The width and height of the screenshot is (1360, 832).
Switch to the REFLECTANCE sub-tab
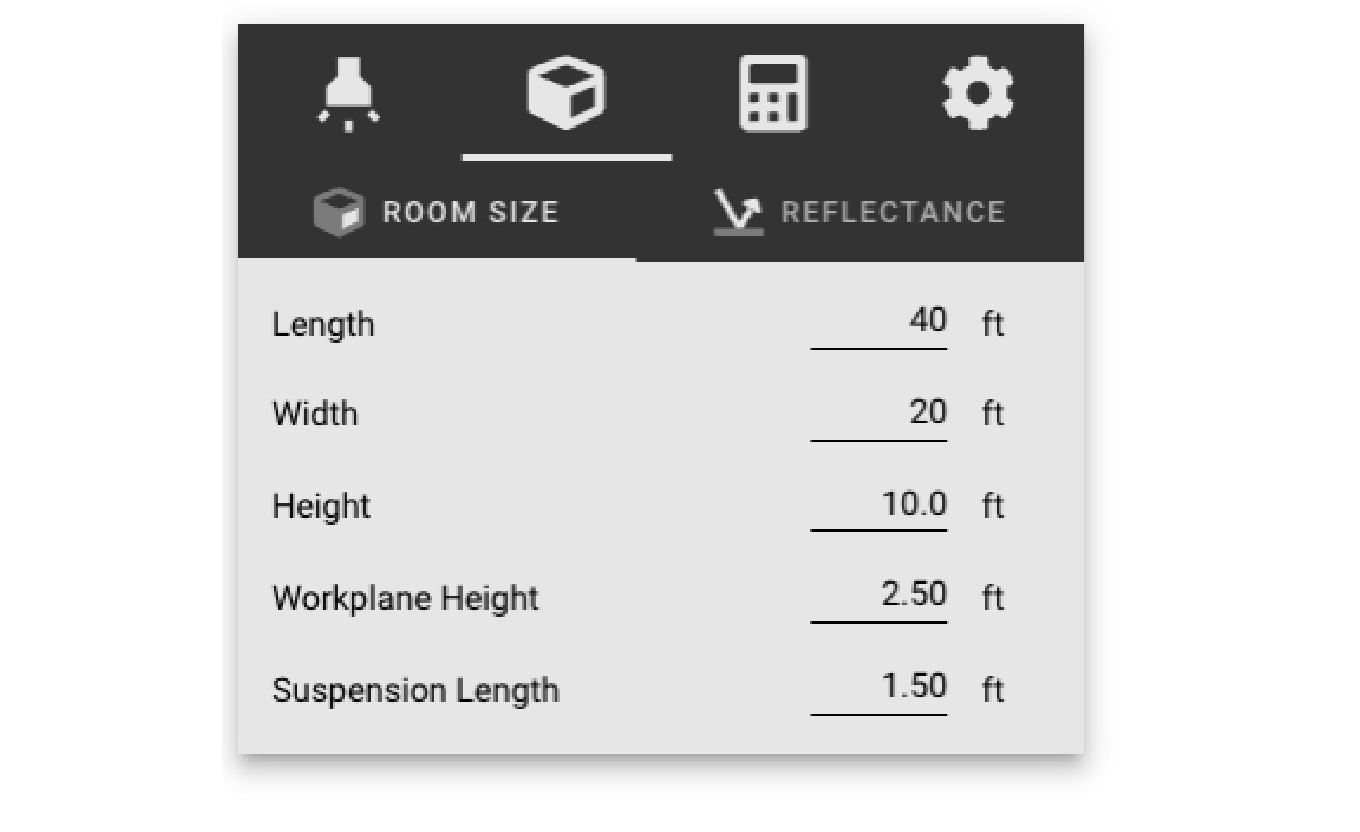pos(860,213)
